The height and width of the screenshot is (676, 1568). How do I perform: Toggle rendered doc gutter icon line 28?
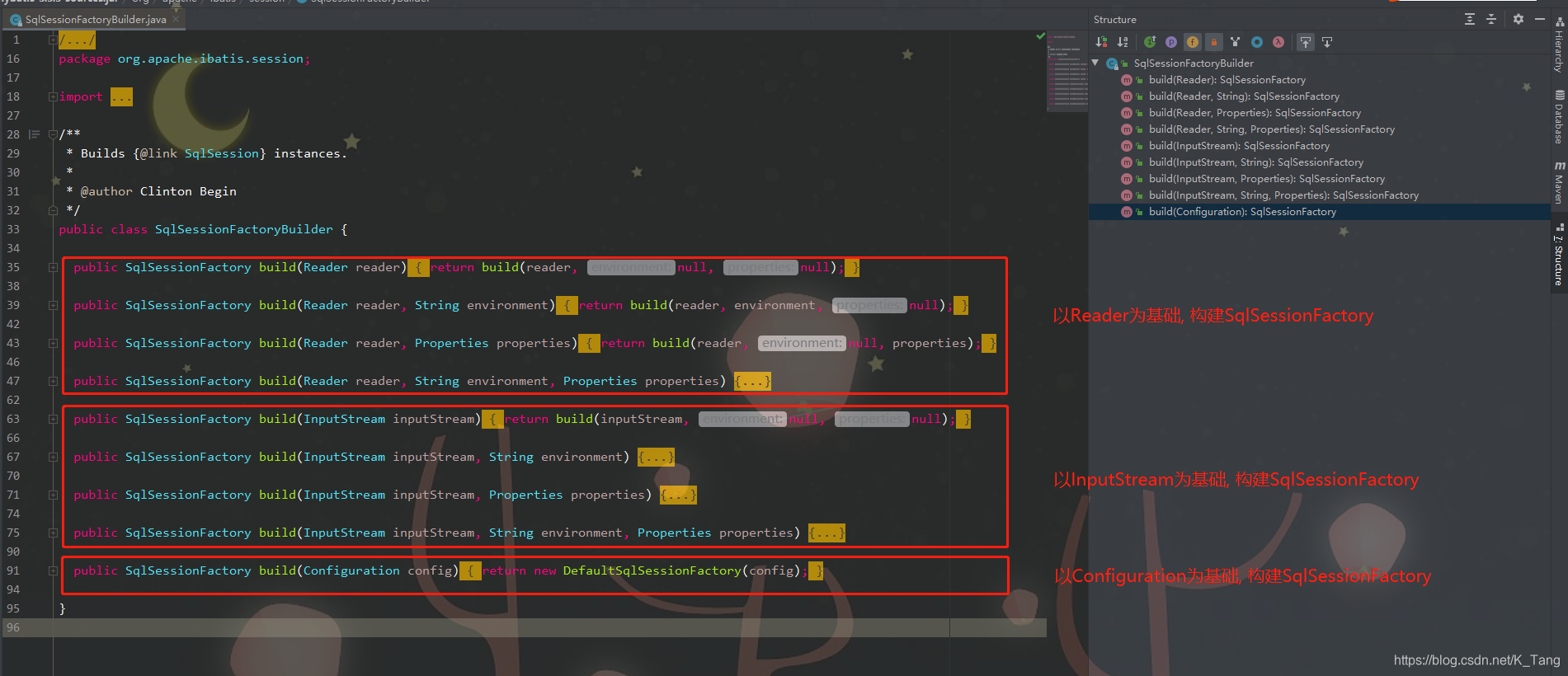34,134
